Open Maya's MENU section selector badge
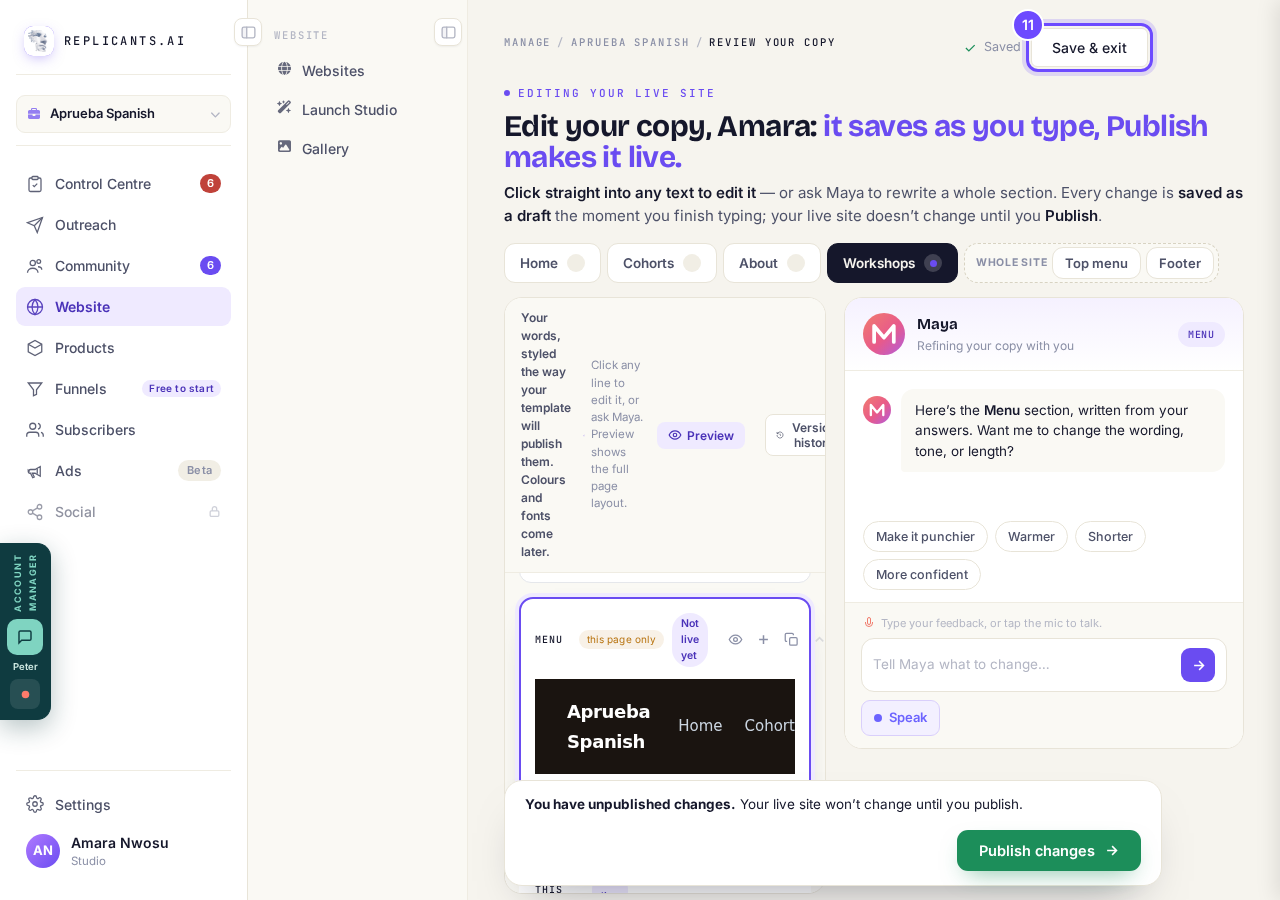The image size is (1280, 900). 1201,335
